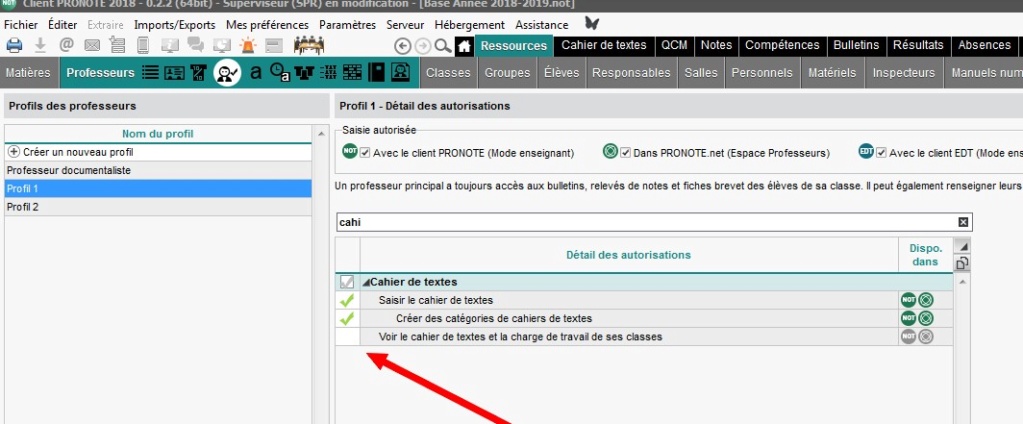1023x424 pixels.
Task: Toggle the 'Cahier de textes' group checkbox
Action: pyautogui.click(x=347, y=282)
